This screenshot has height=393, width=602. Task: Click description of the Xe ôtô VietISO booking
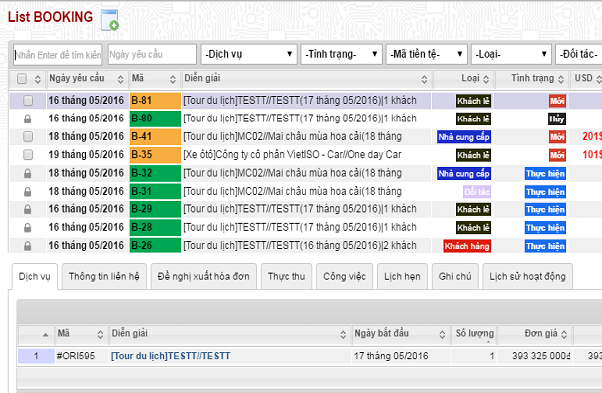tap(292, 155)
